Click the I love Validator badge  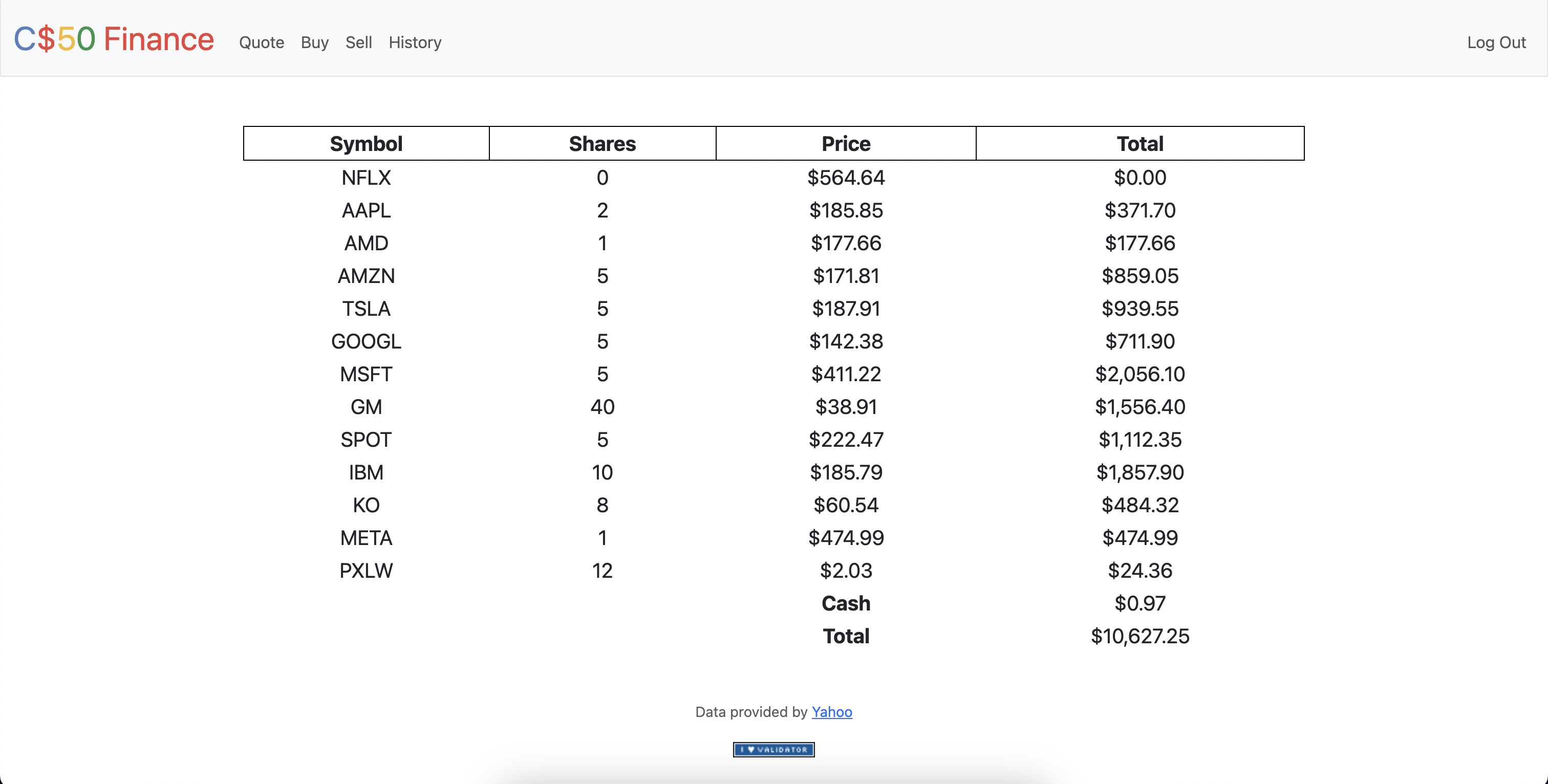773,749
